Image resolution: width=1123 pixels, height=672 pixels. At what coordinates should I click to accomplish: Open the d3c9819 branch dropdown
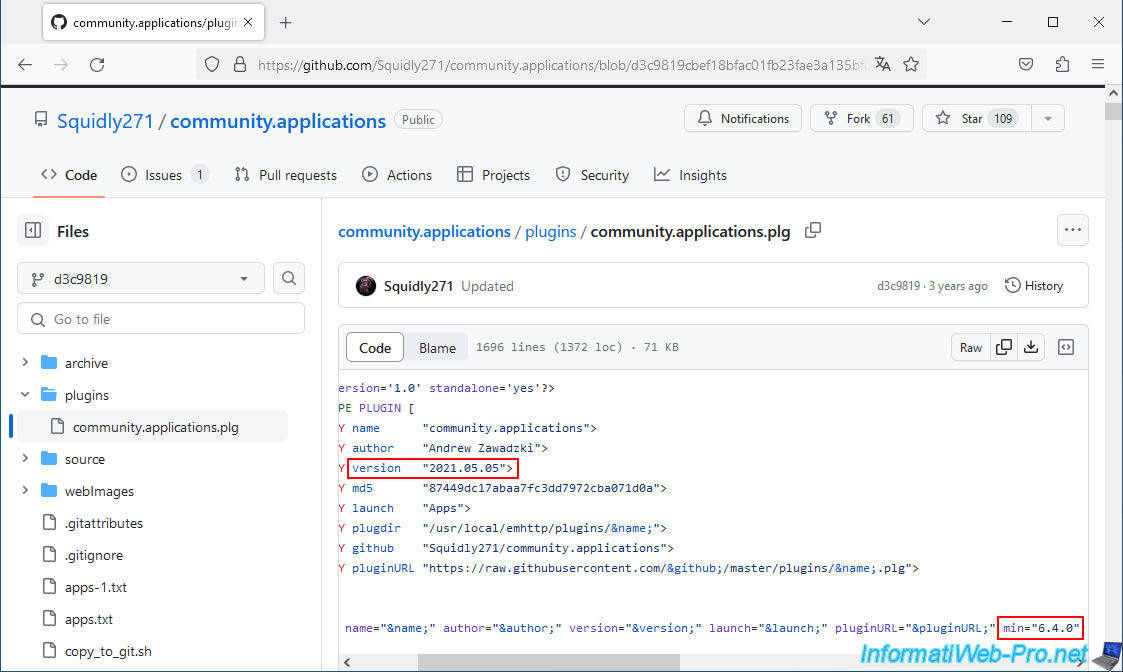[x=141, y=279]
